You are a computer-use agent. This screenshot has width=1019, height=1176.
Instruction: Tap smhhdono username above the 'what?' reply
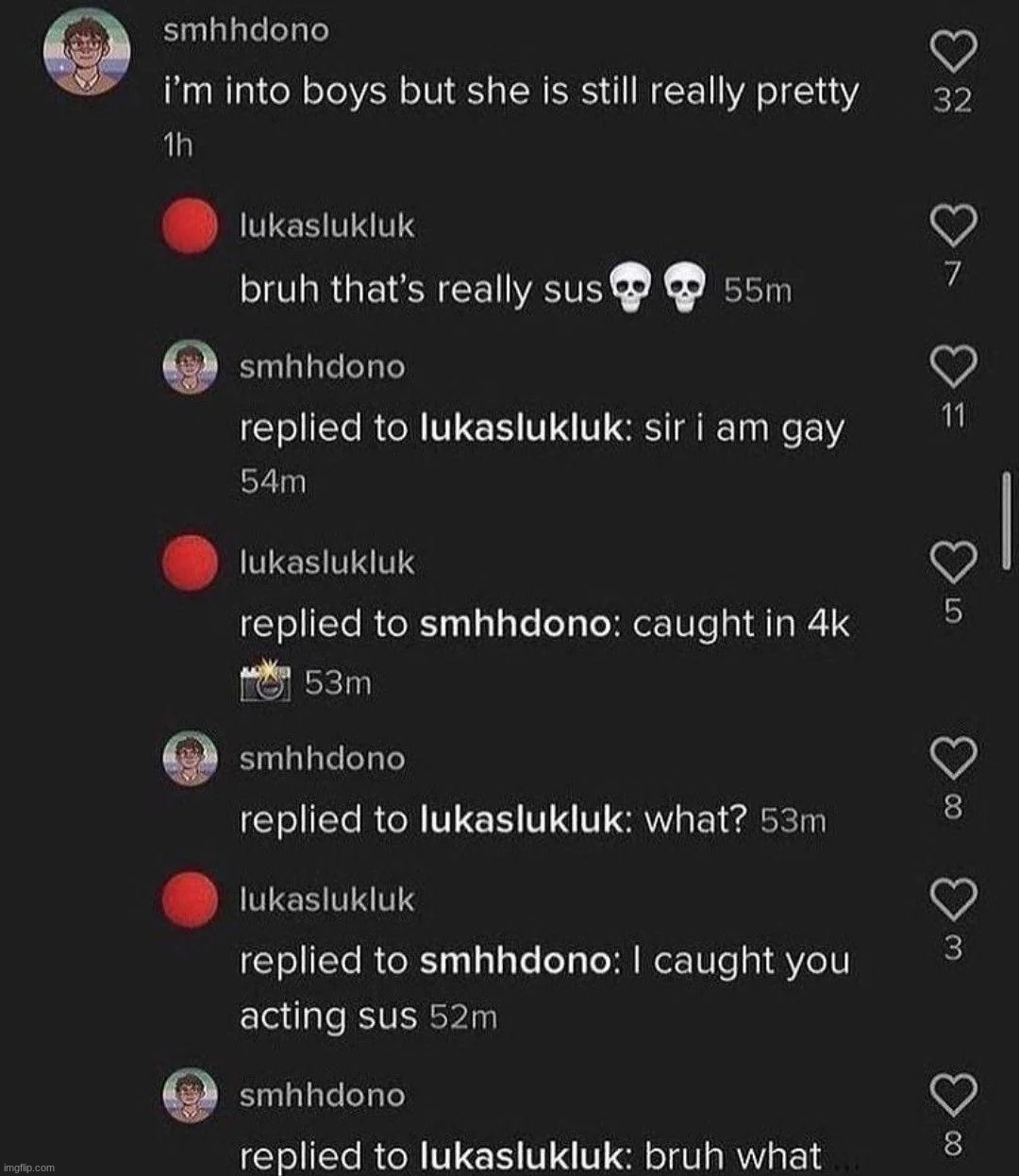(x=322, y=759)
